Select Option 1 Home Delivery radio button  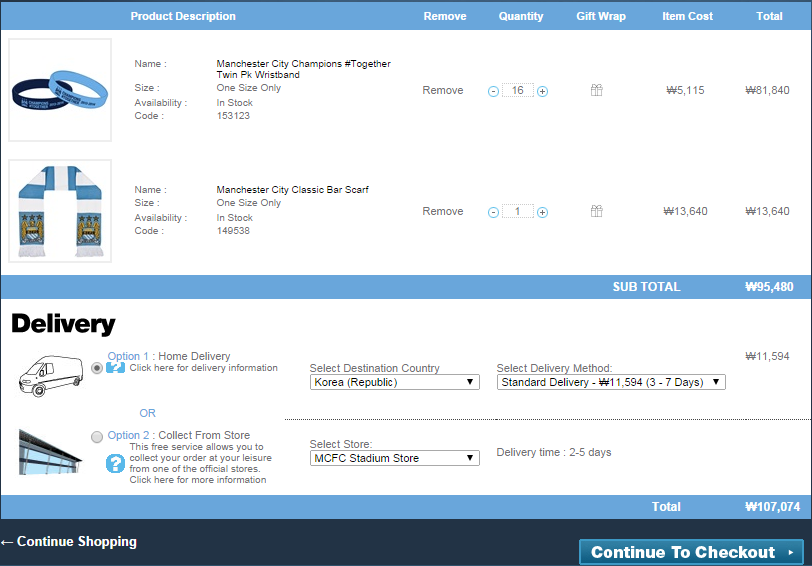pyautogui.click(x=97, y=368)
